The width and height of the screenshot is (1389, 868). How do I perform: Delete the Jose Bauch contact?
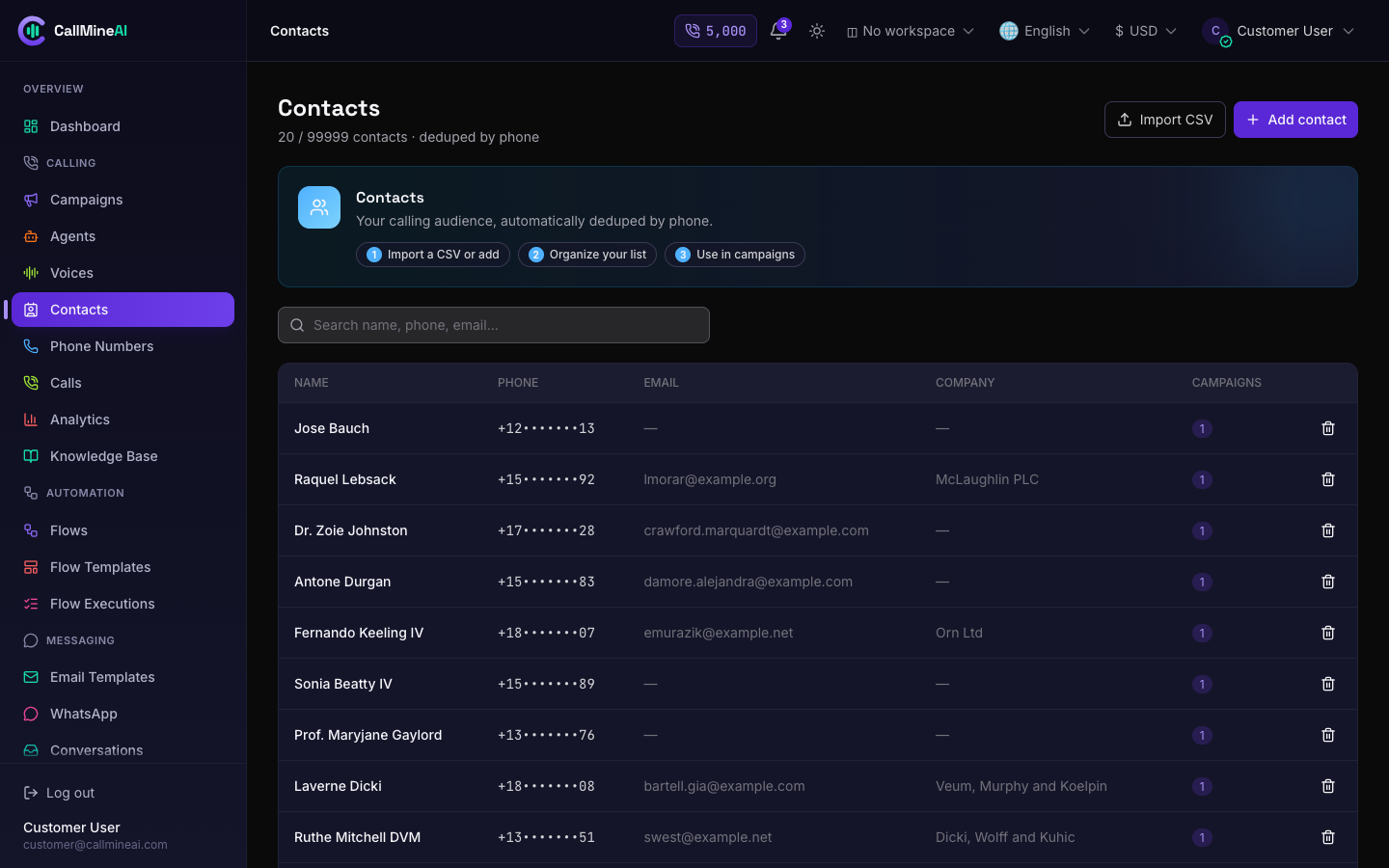point(1328,428)
